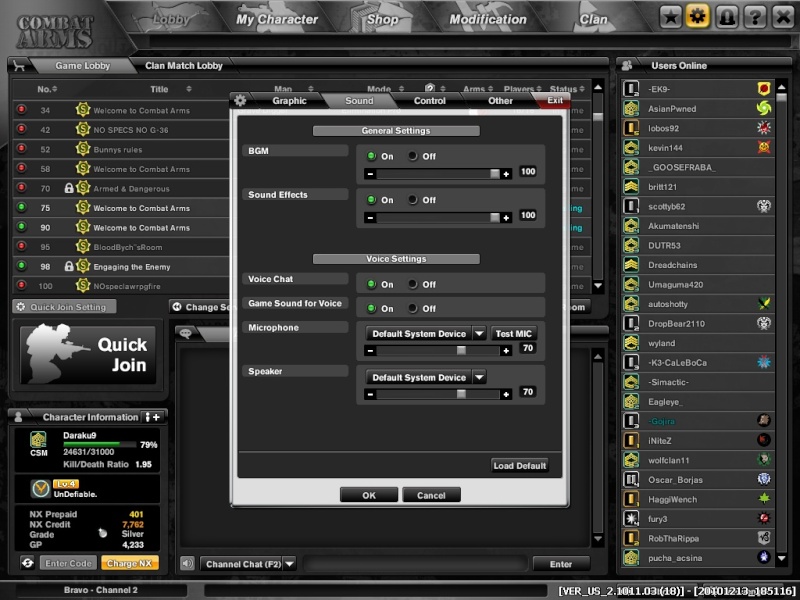Turn BGM On
This screenshot has width=800, height=600.
[371, 156]
